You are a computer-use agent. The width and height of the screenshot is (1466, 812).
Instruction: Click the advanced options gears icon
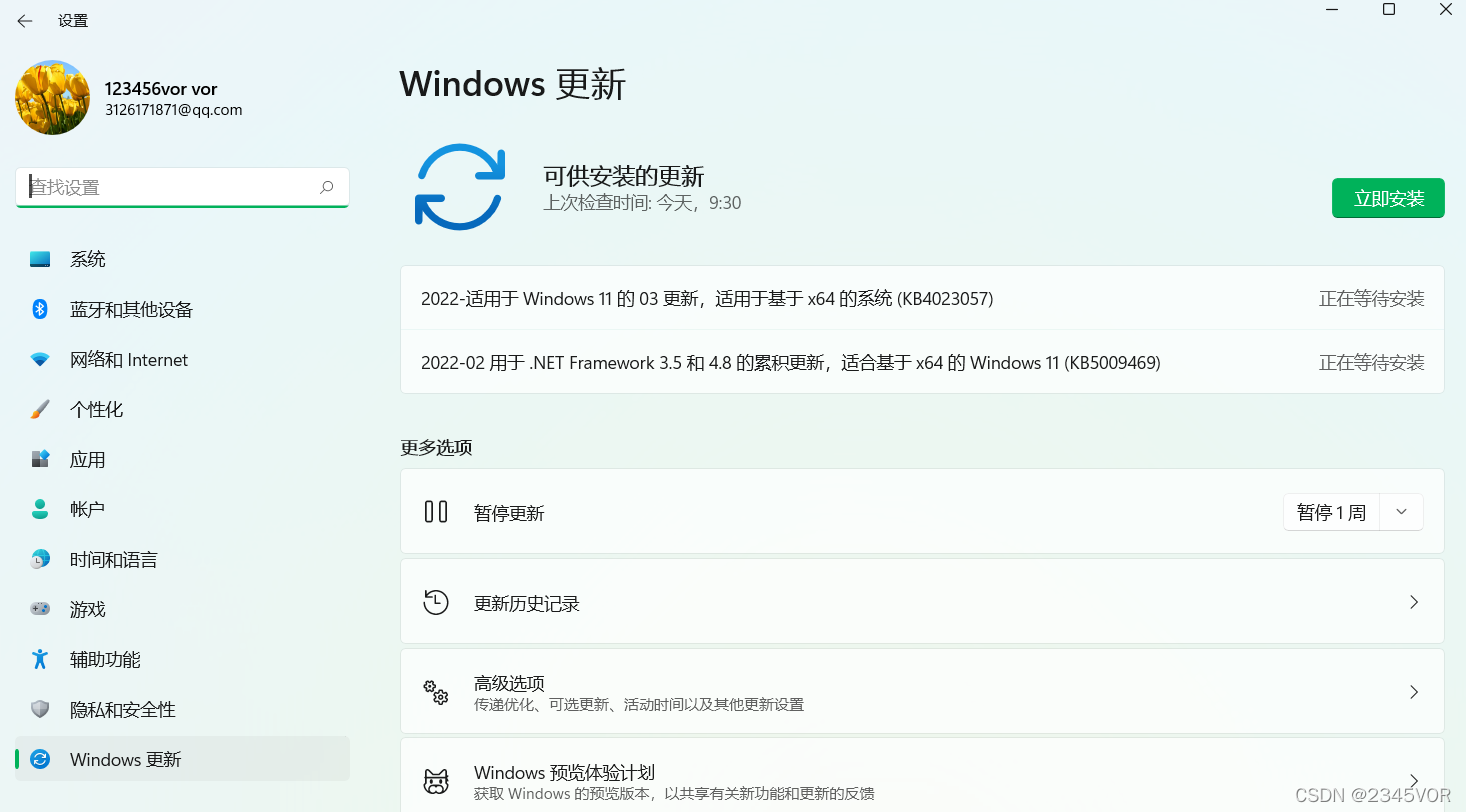tap(436, 692)
